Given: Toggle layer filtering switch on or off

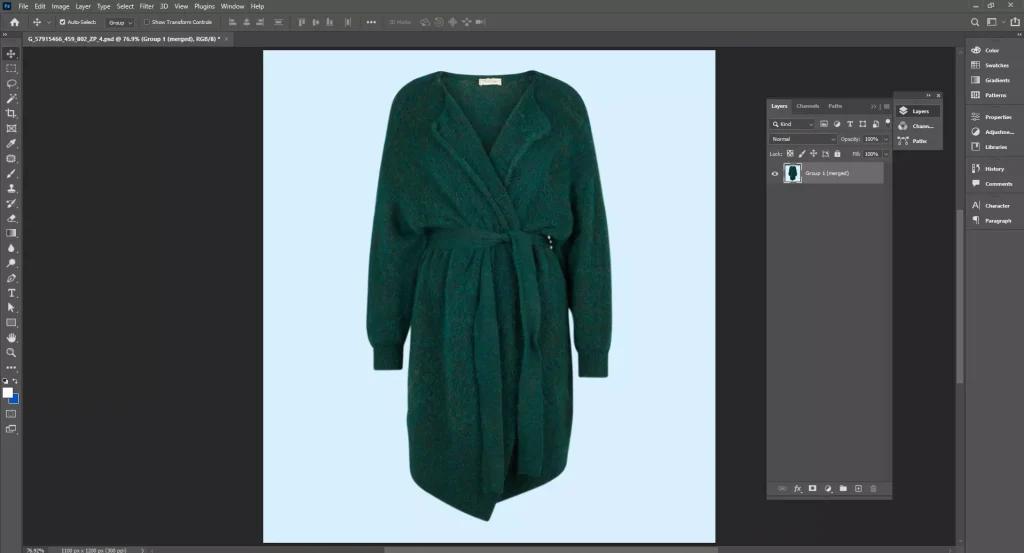Looking at the screenshot, I should point(888,122).
